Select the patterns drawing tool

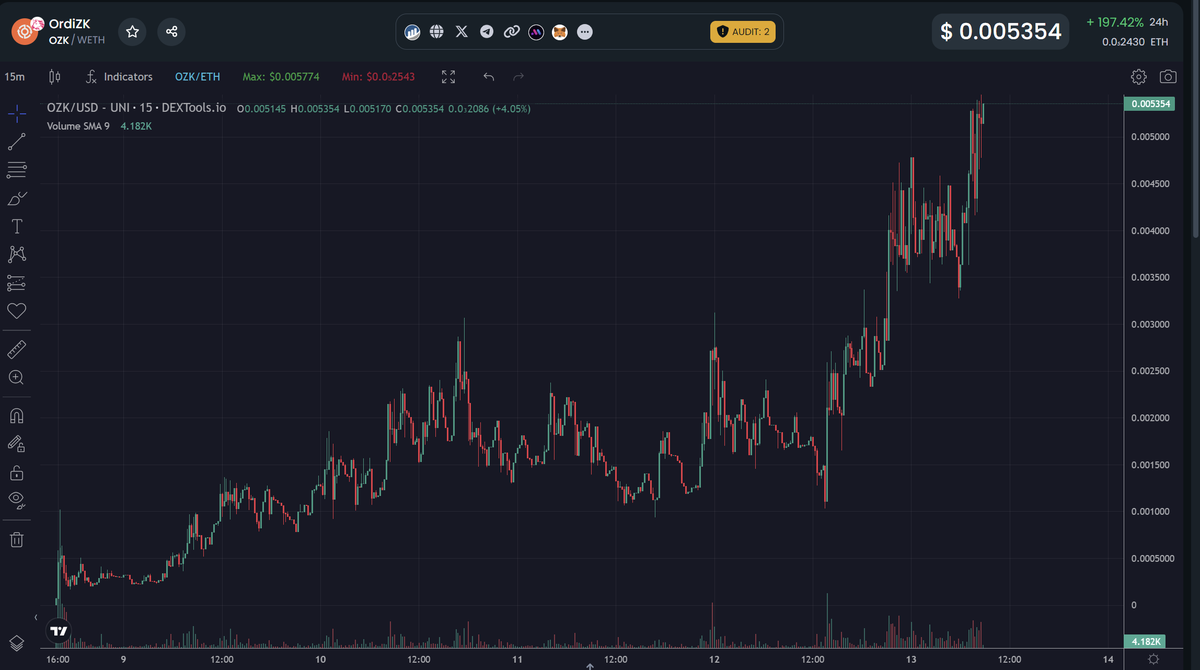(17, 254)
